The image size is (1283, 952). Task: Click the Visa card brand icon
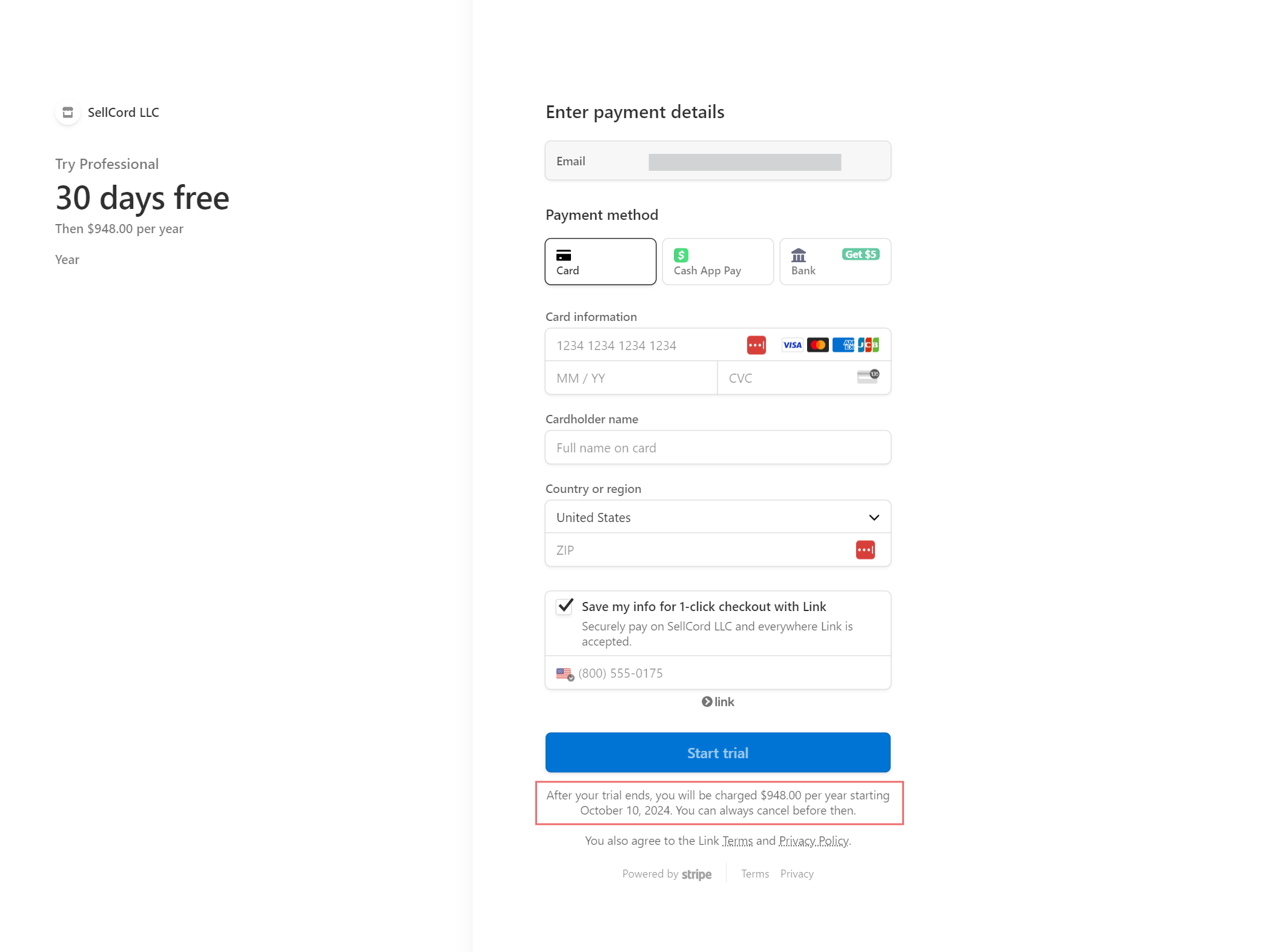(792, 345)
